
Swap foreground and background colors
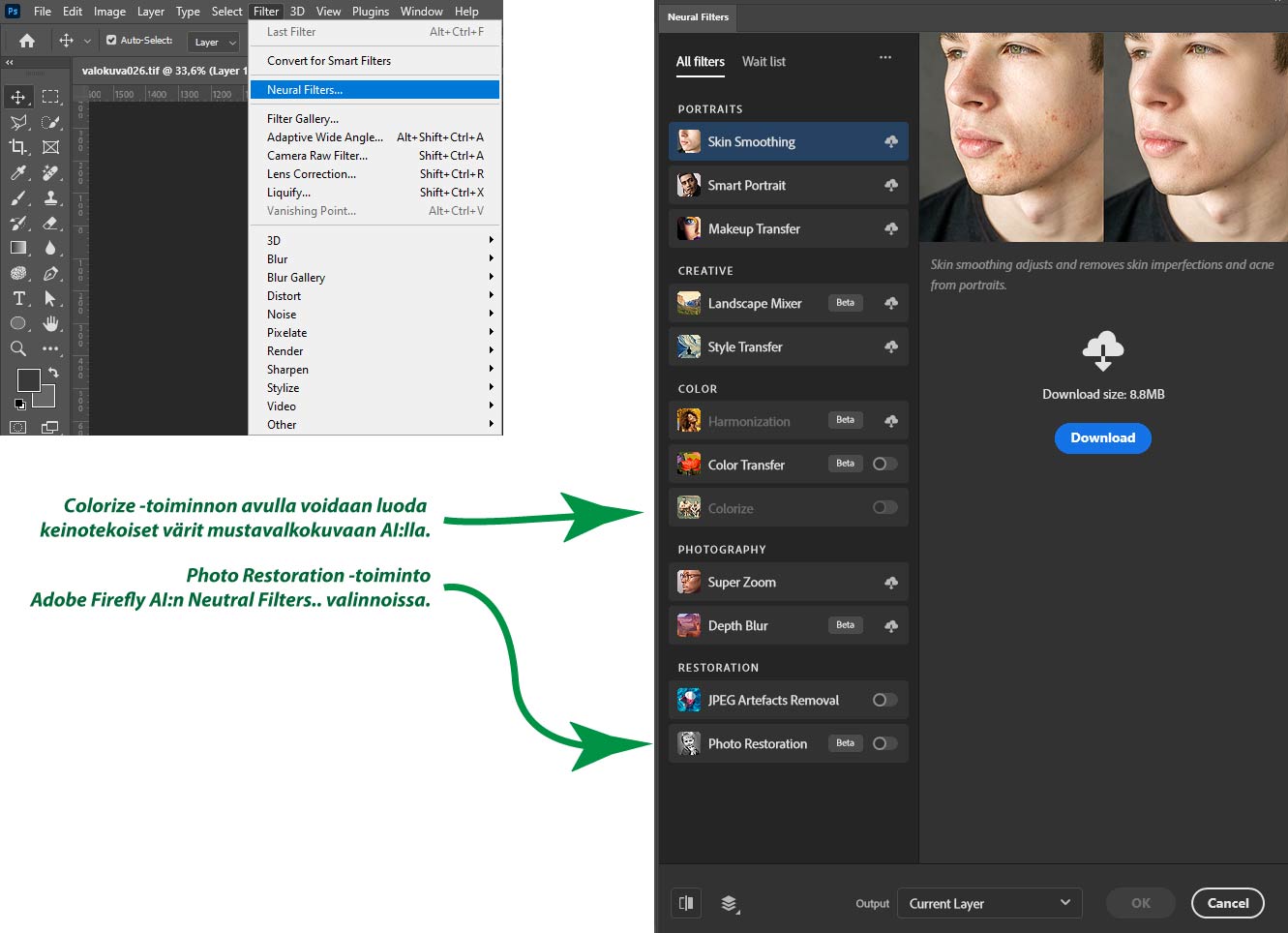54,372
